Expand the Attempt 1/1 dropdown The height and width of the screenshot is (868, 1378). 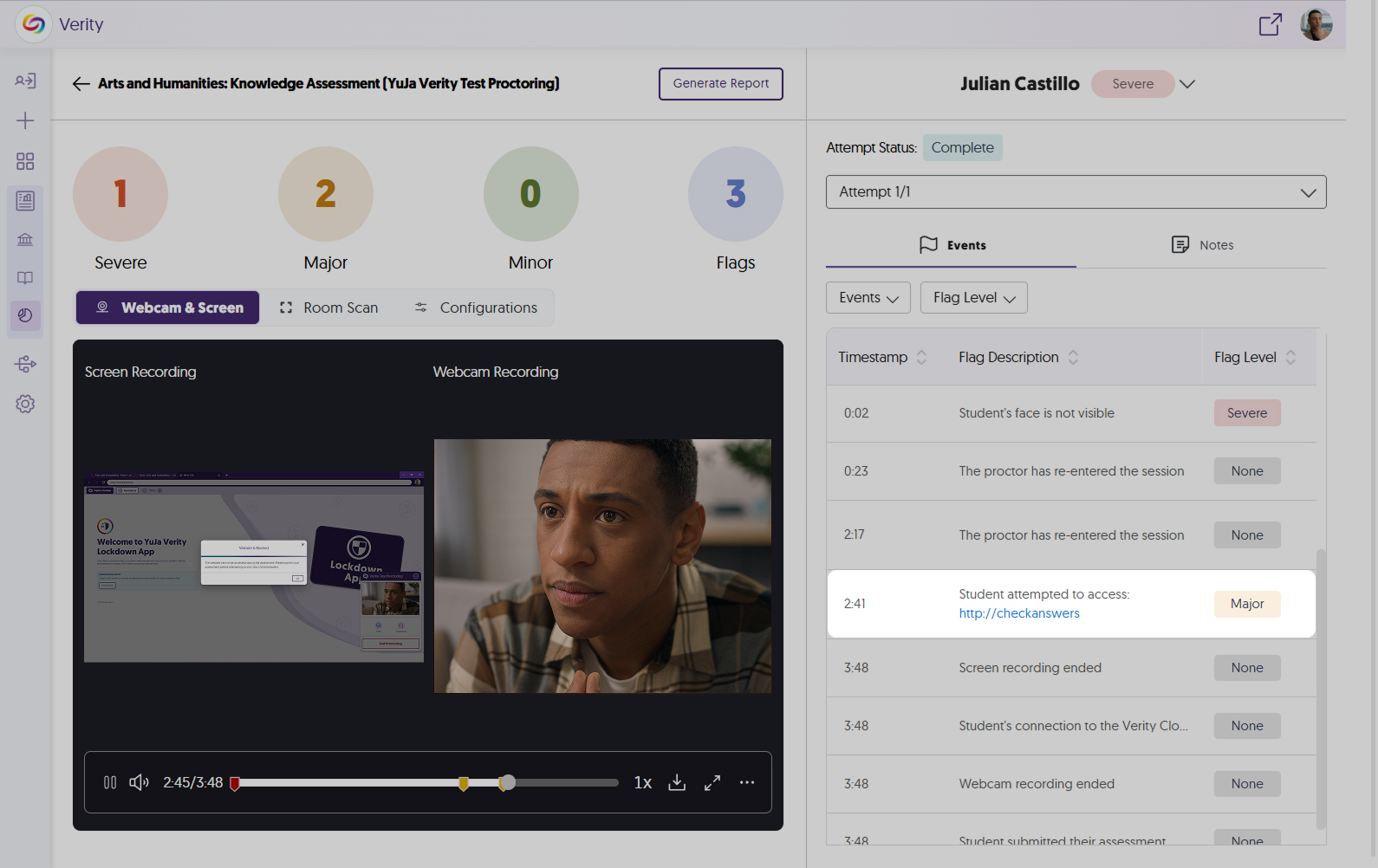pos(1076,192)
